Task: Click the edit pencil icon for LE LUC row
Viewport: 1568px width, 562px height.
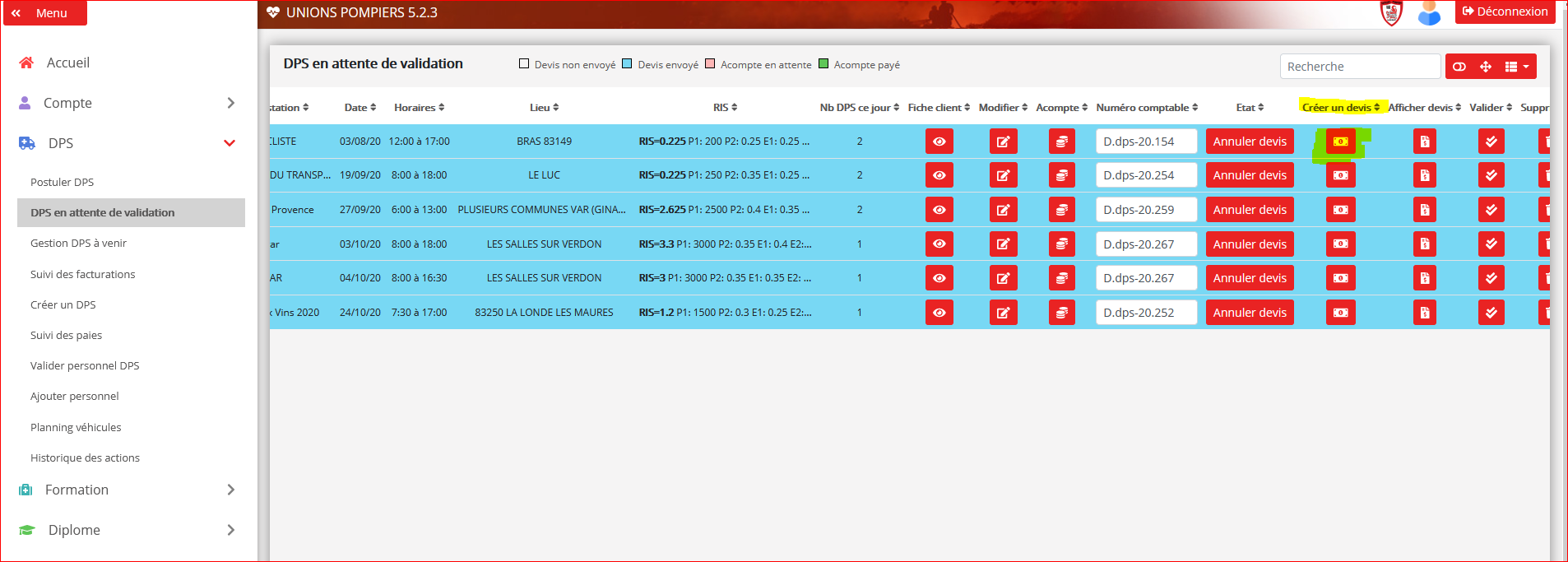Action: coord(1003,175)
